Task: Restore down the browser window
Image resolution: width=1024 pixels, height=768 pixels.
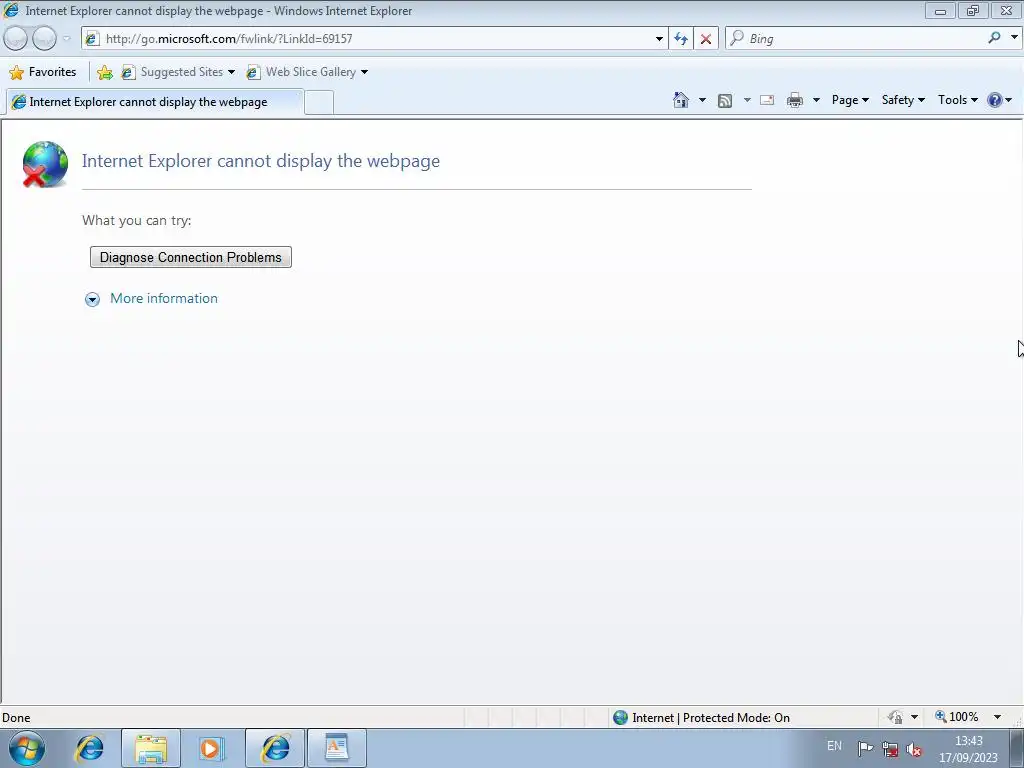Action: click(973, 11)
